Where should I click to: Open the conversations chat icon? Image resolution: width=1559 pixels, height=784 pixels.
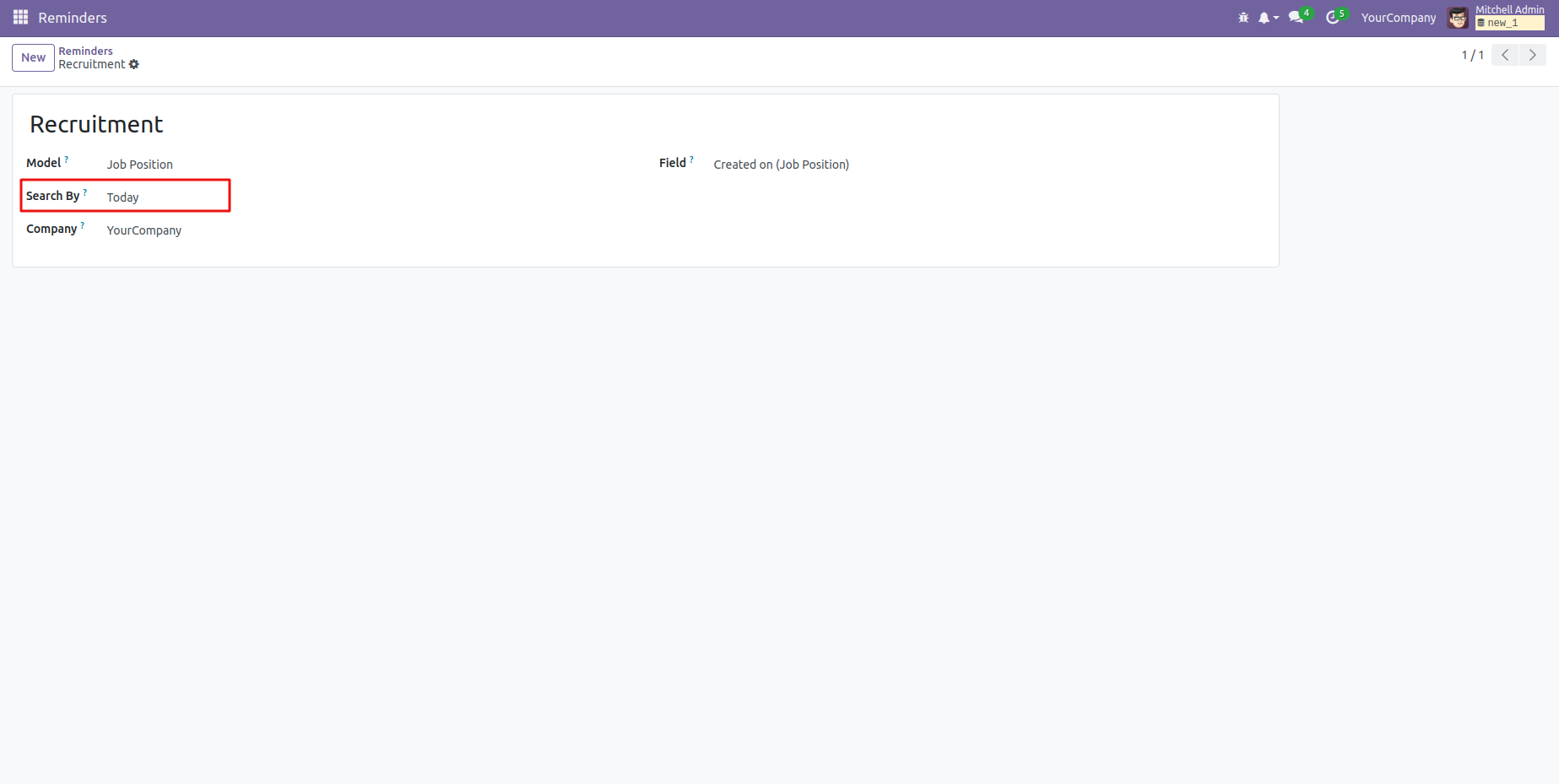pyautogui.click(x=1296, y=18)
